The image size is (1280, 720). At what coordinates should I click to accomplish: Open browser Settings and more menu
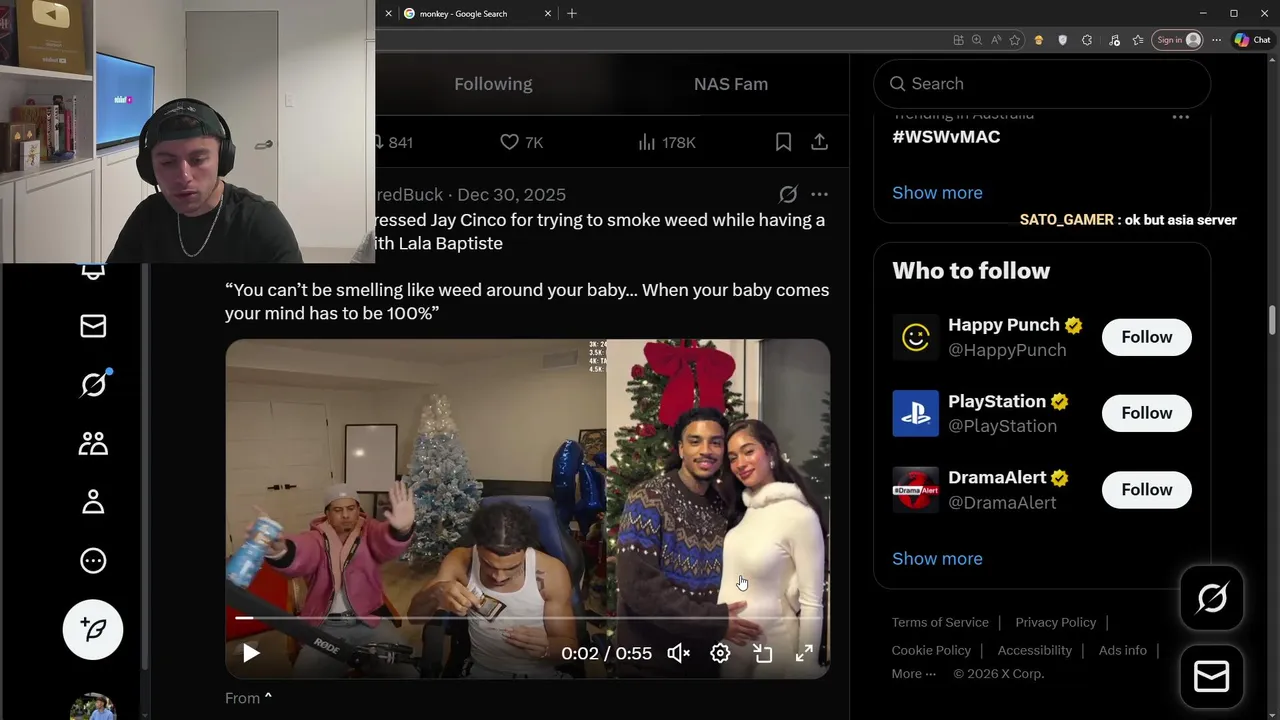pos(1216,40)
